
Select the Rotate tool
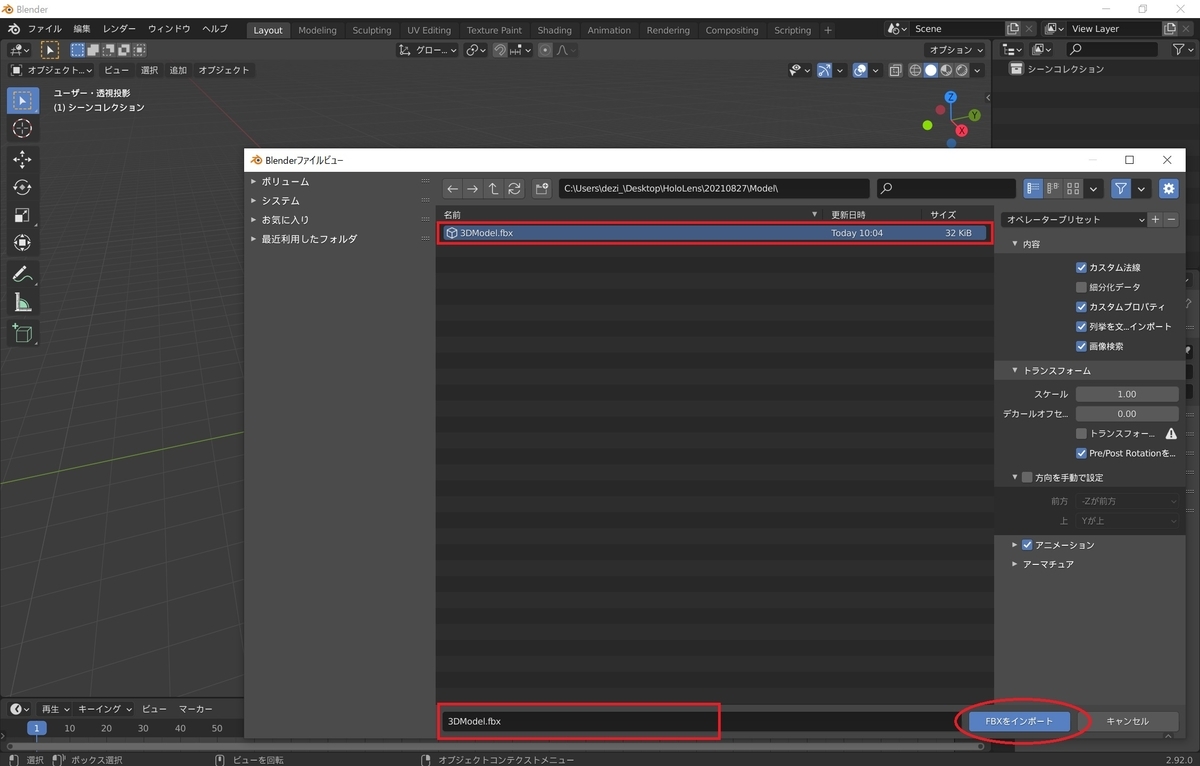22,187
